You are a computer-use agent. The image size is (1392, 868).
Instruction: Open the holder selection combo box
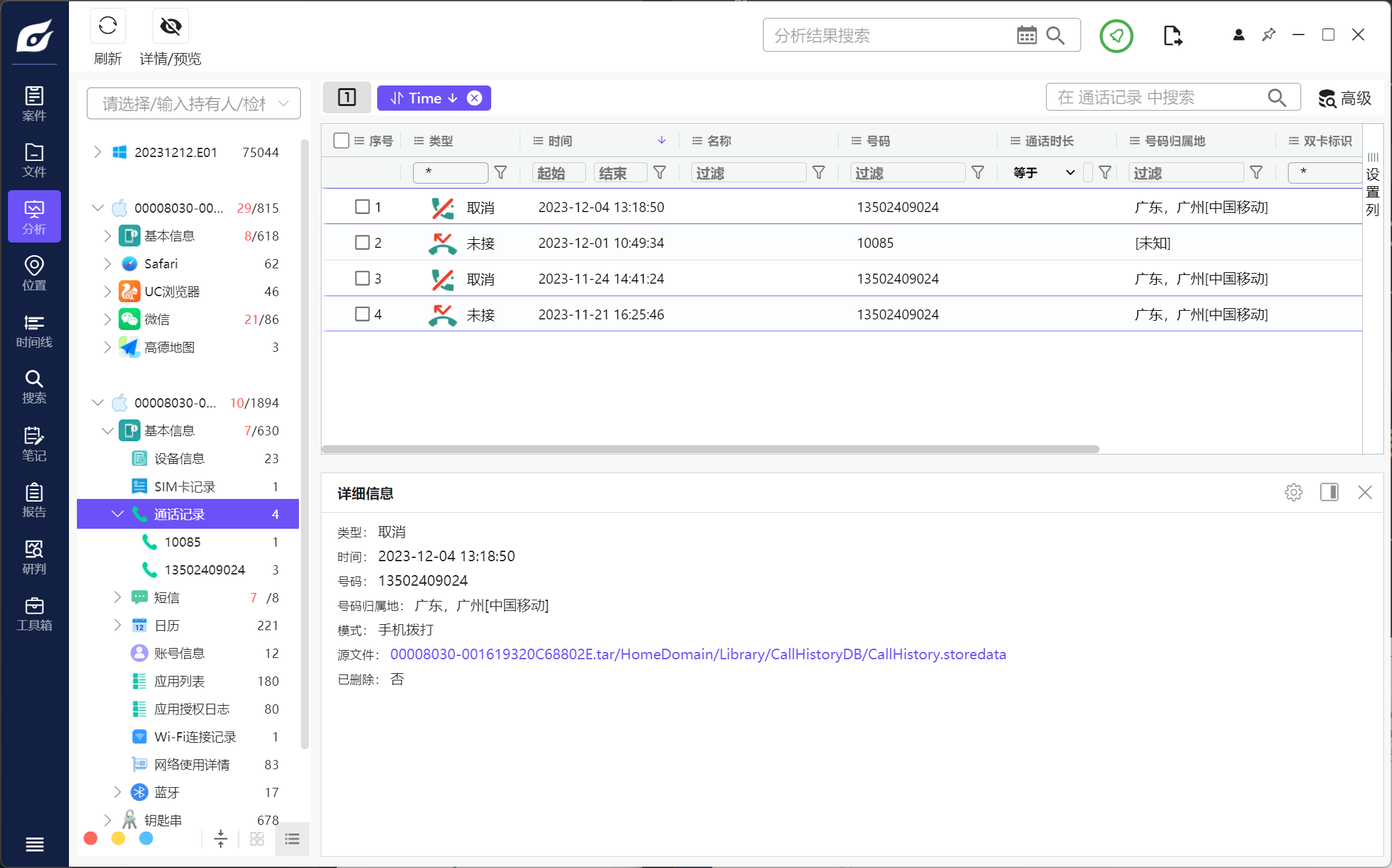point(194,103)
